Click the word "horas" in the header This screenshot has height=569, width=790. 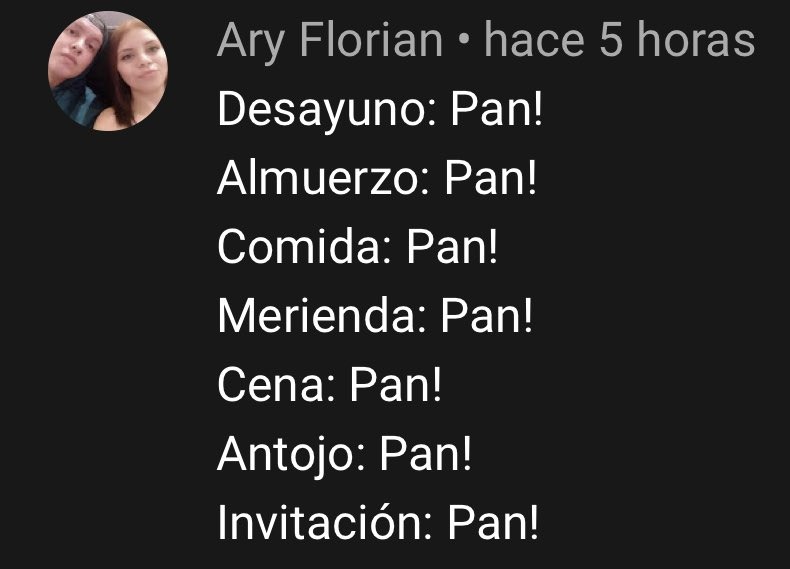pos(696,40)
